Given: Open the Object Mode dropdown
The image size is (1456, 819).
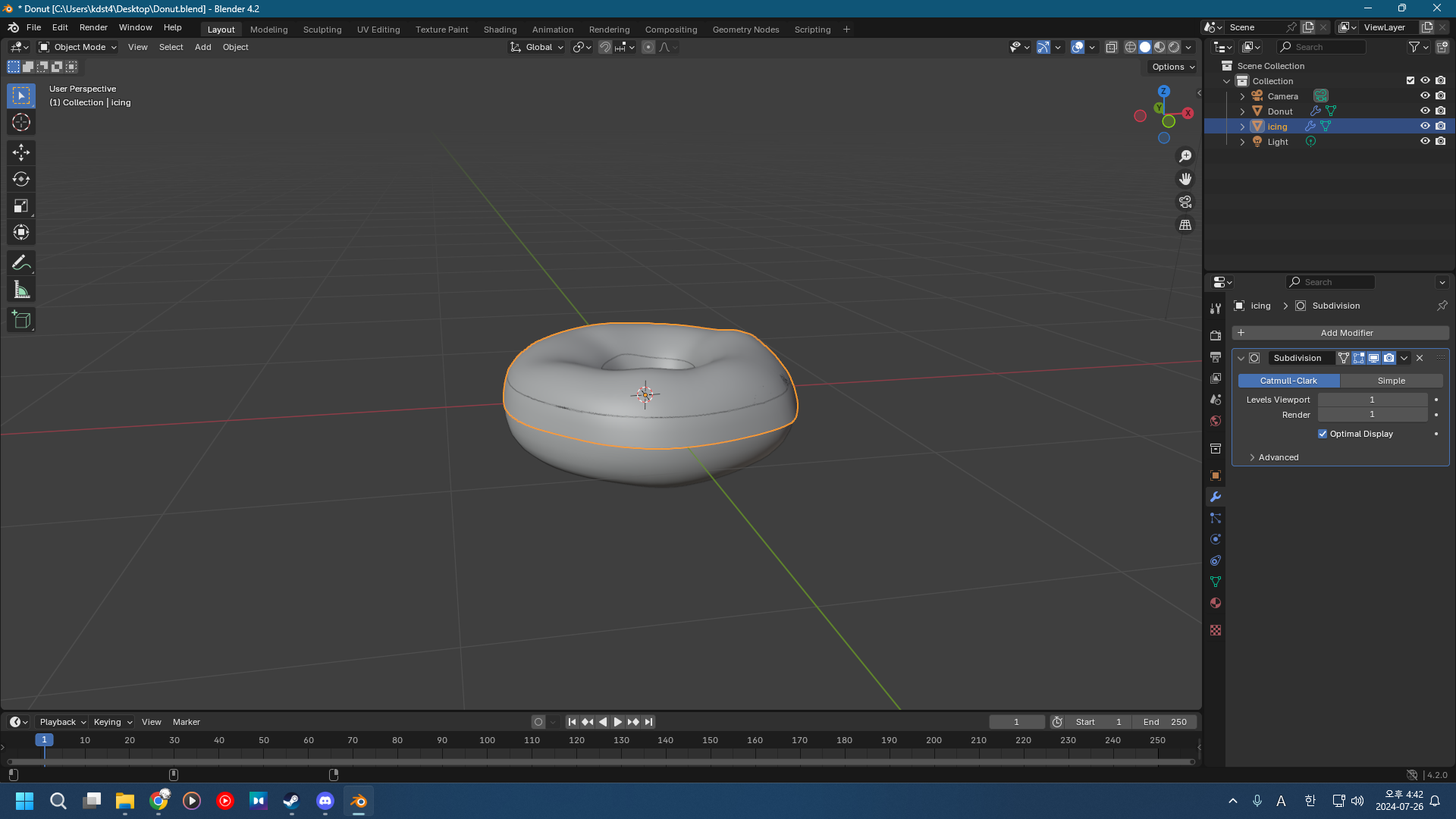Looking at the screenshot, I should click(x=78, y=47).
